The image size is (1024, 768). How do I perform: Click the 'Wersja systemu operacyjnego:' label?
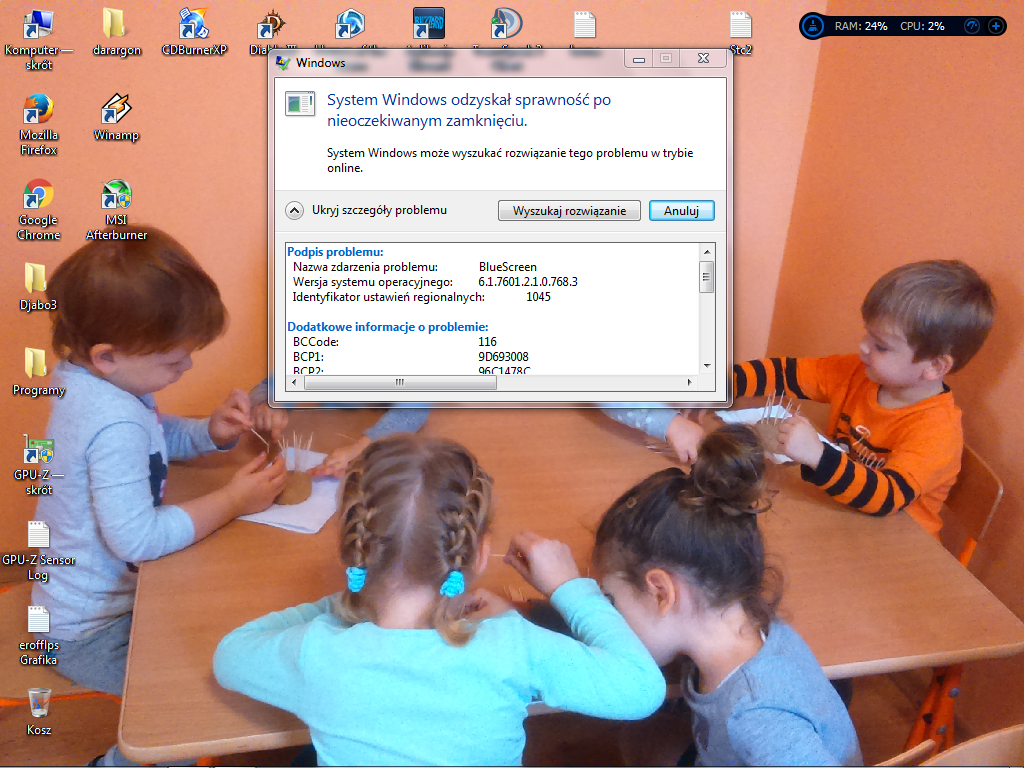[x=372, y=281]
